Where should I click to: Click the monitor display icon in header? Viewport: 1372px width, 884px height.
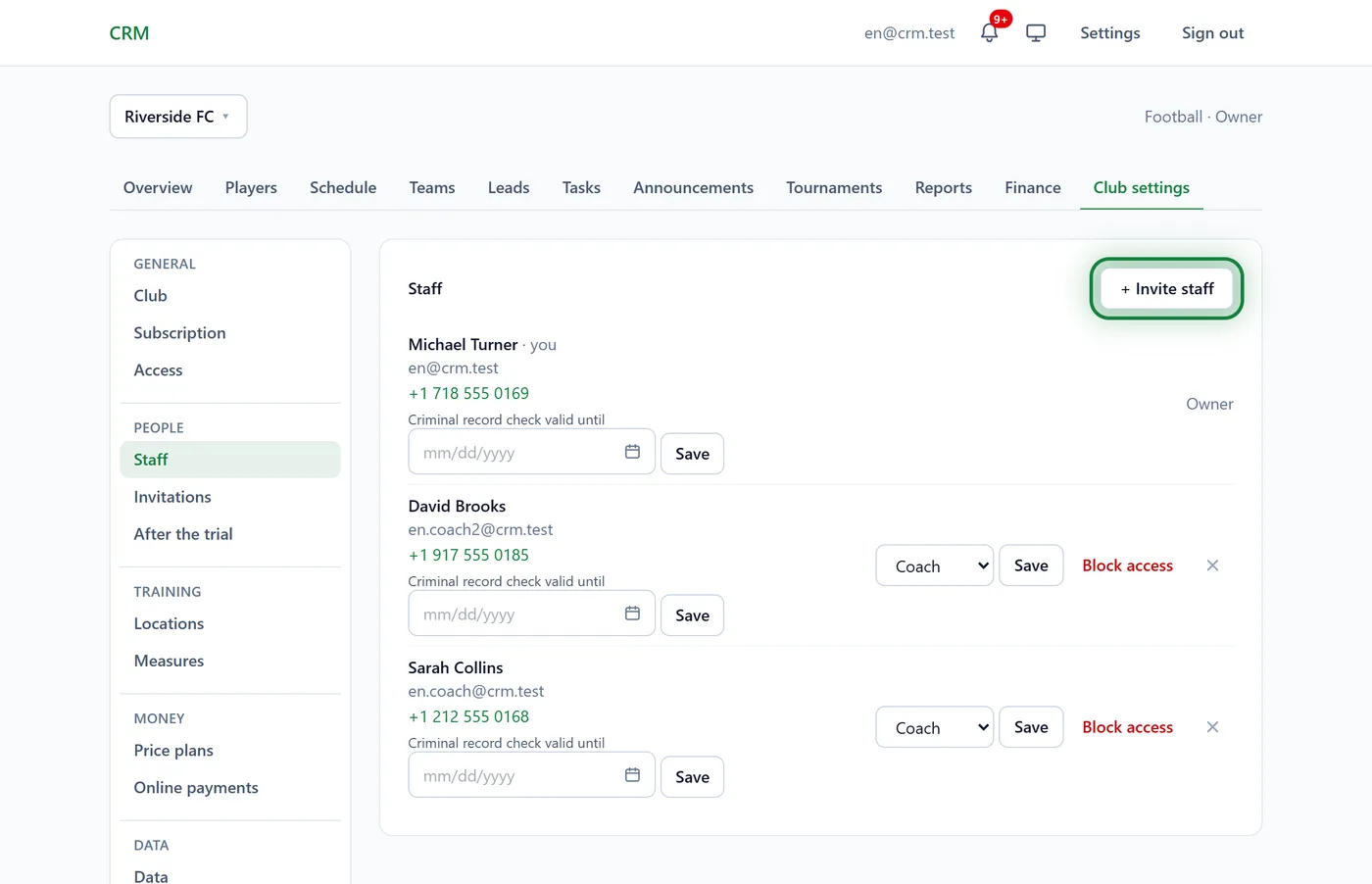click(x=1036, y=32)
